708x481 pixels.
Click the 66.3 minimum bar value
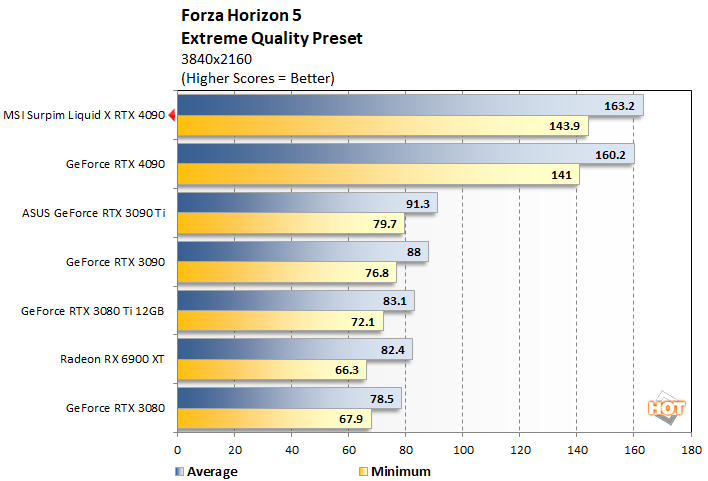click(347, 370)
